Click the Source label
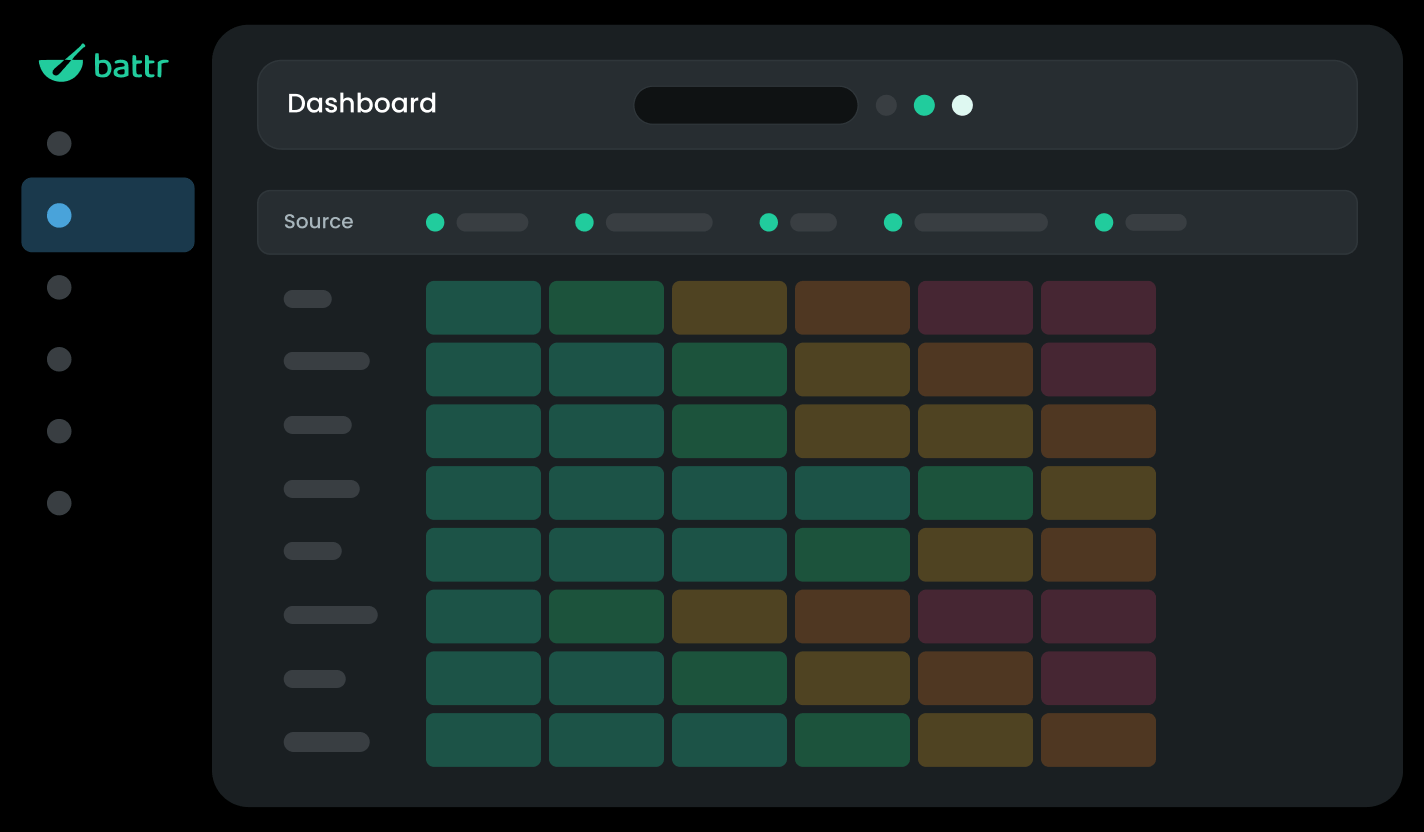Viewport: 1424px width, 832px height. [318, 222]
